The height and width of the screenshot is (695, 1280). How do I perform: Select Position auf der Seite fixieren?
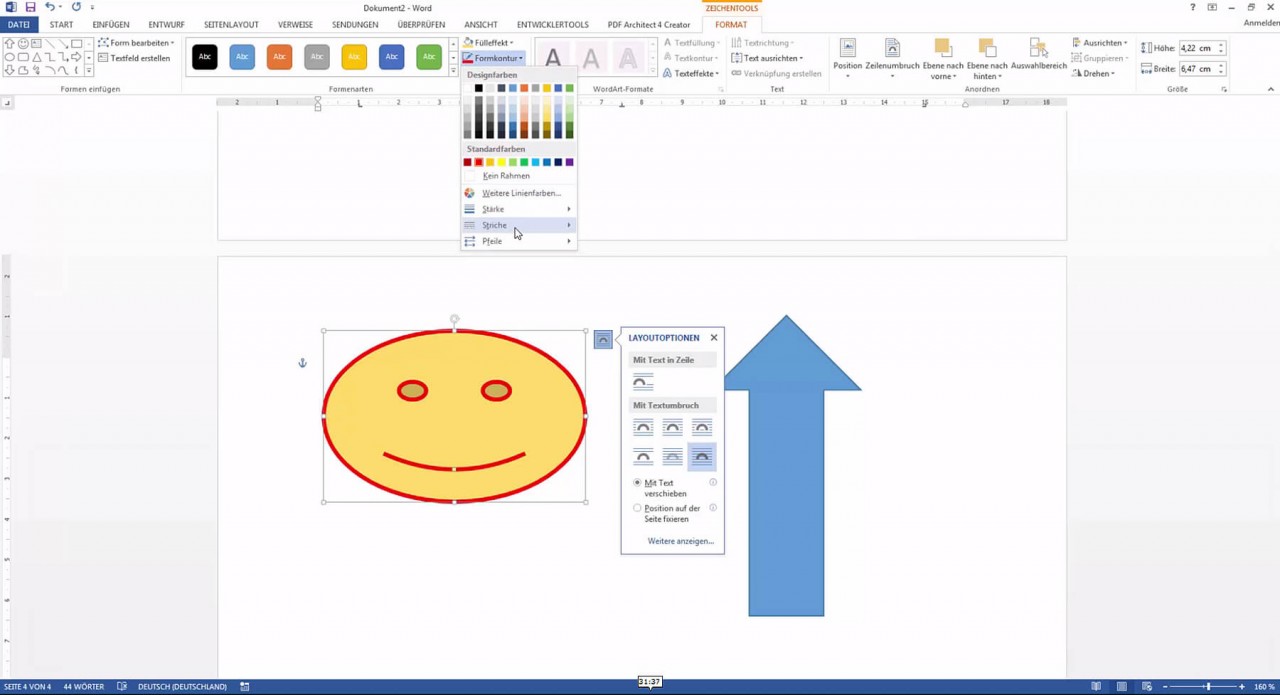637,508
